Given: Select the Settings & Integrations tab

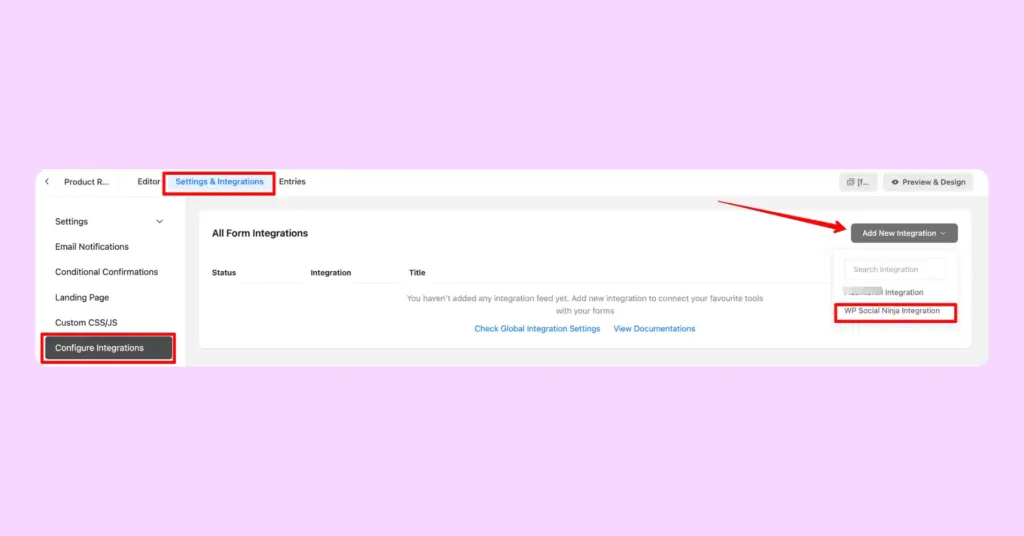Looking at the screenshot, I should click(x=219, y=182).
